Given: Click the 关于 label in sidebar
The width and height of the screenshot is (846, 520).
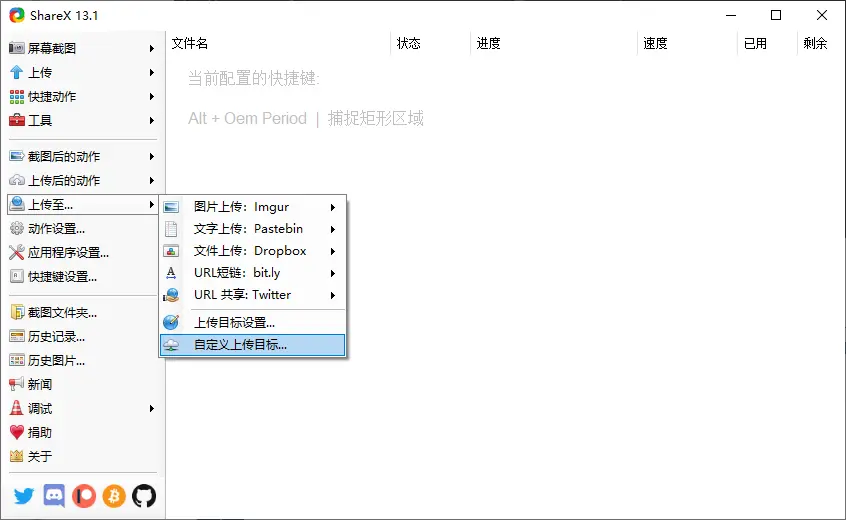Looking at the screenshot, I should (x=40, y=456).
